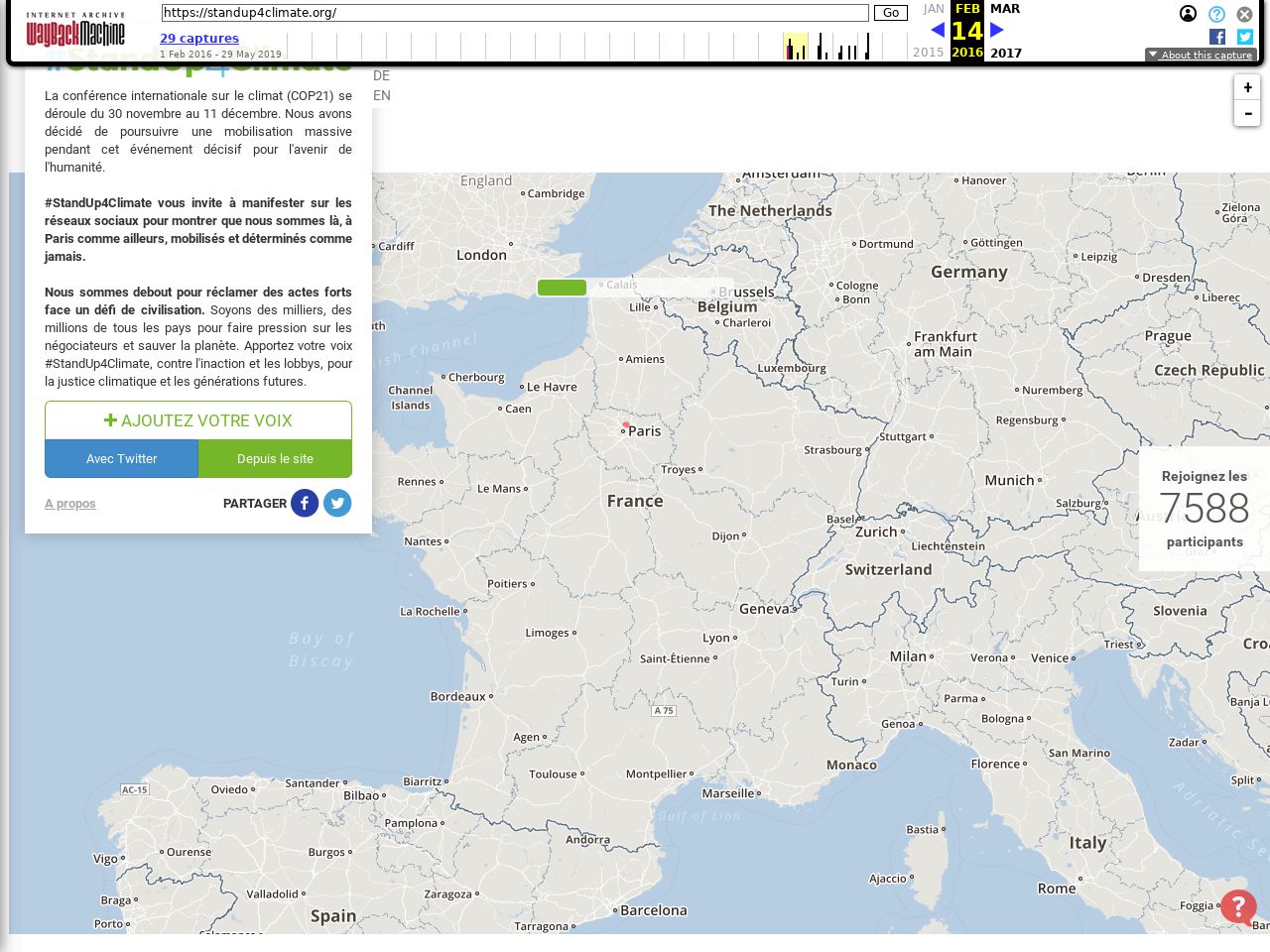Share capture on Twitter in toolbar
The image size is (1270, 952).
tap(1245, 37)
